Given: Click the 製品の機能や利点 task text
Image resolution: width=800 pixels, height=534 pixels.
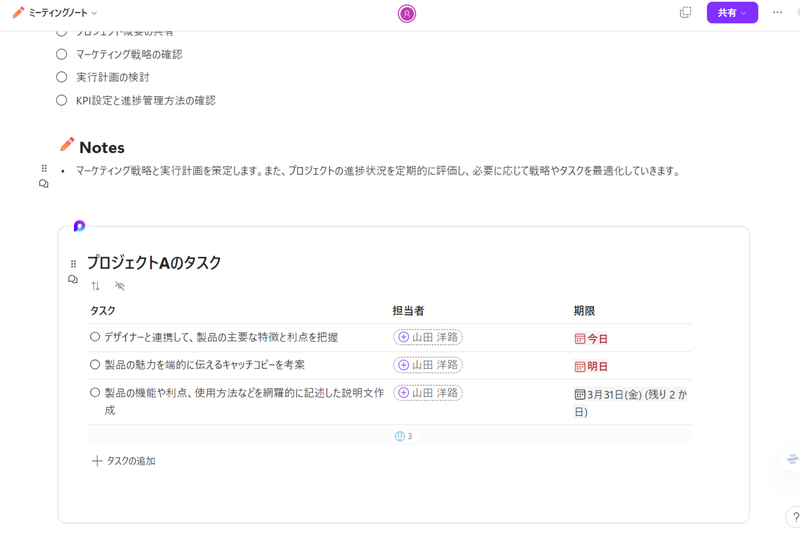Looking at the screenshot, I should (x=244, y=401).
